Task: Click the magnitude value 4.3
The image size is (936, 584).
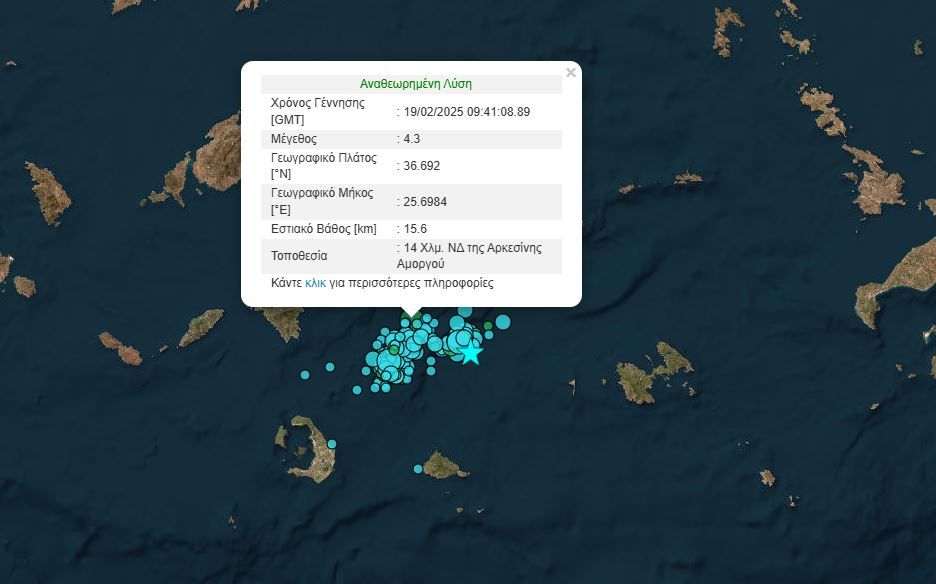Action: [412, 139]
